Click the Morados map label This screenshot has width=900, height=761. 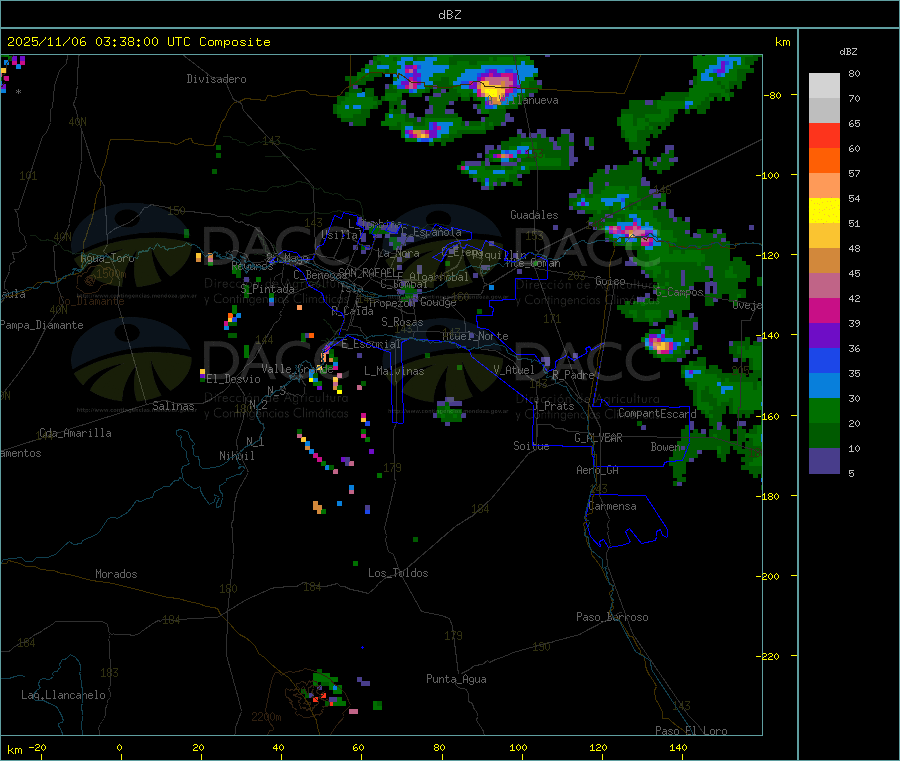click(x=117, y=574)
